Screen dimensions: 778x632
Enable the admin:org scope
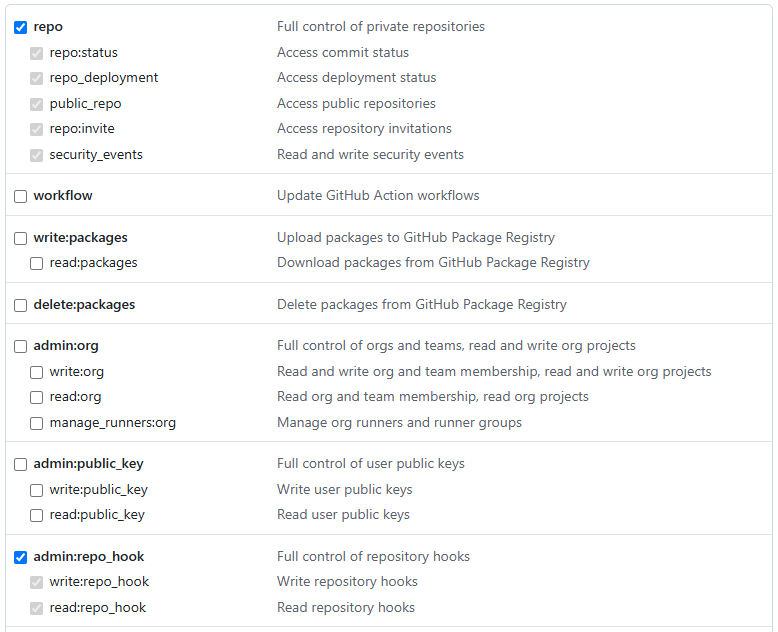(x=20, y=346)
